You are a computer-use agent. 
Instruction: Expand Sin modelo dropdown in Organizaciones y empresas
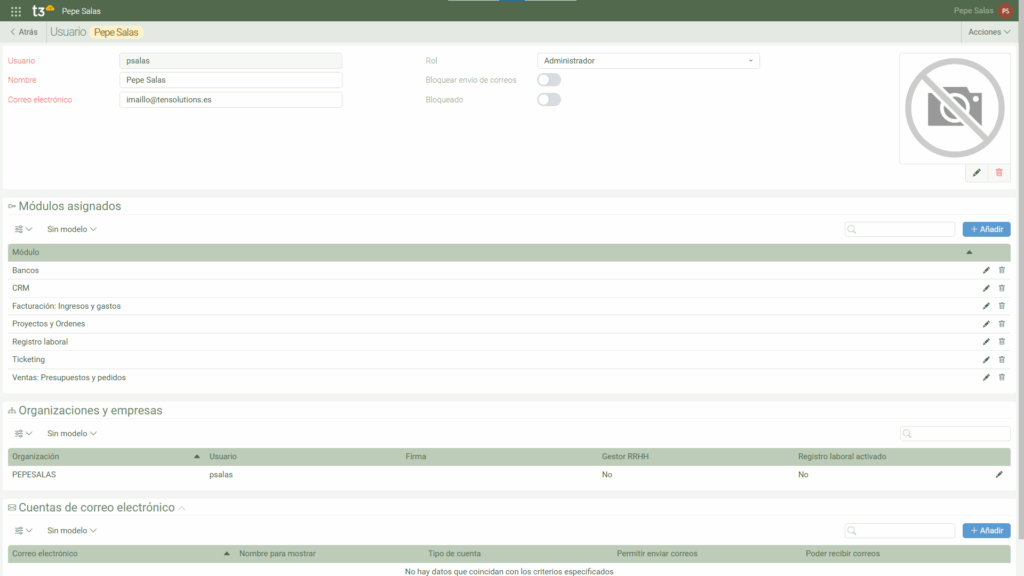(x=71, y=434)
